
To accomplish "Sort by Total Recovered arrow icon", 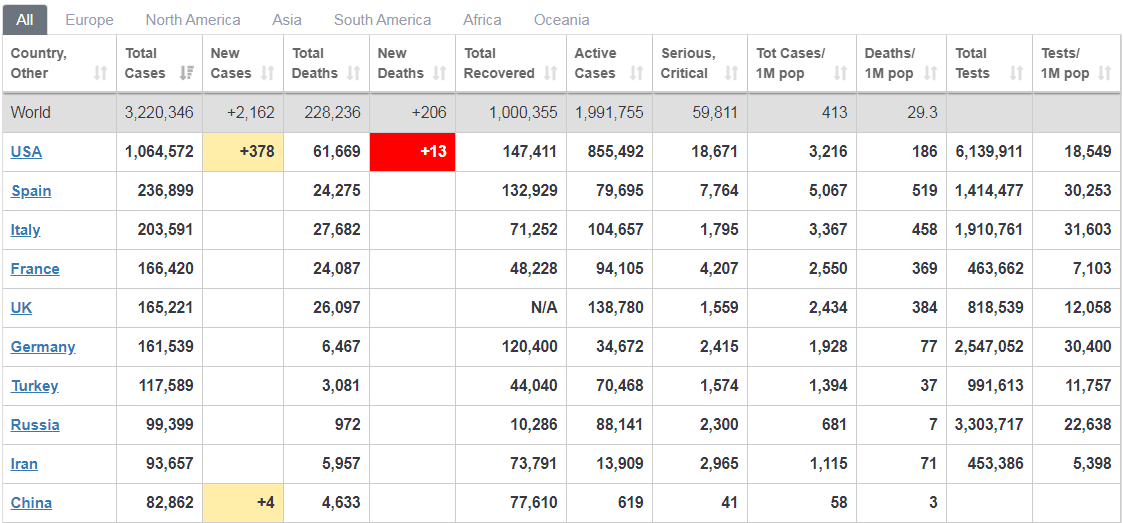I will pyautogui.click(x=551, y=73).
